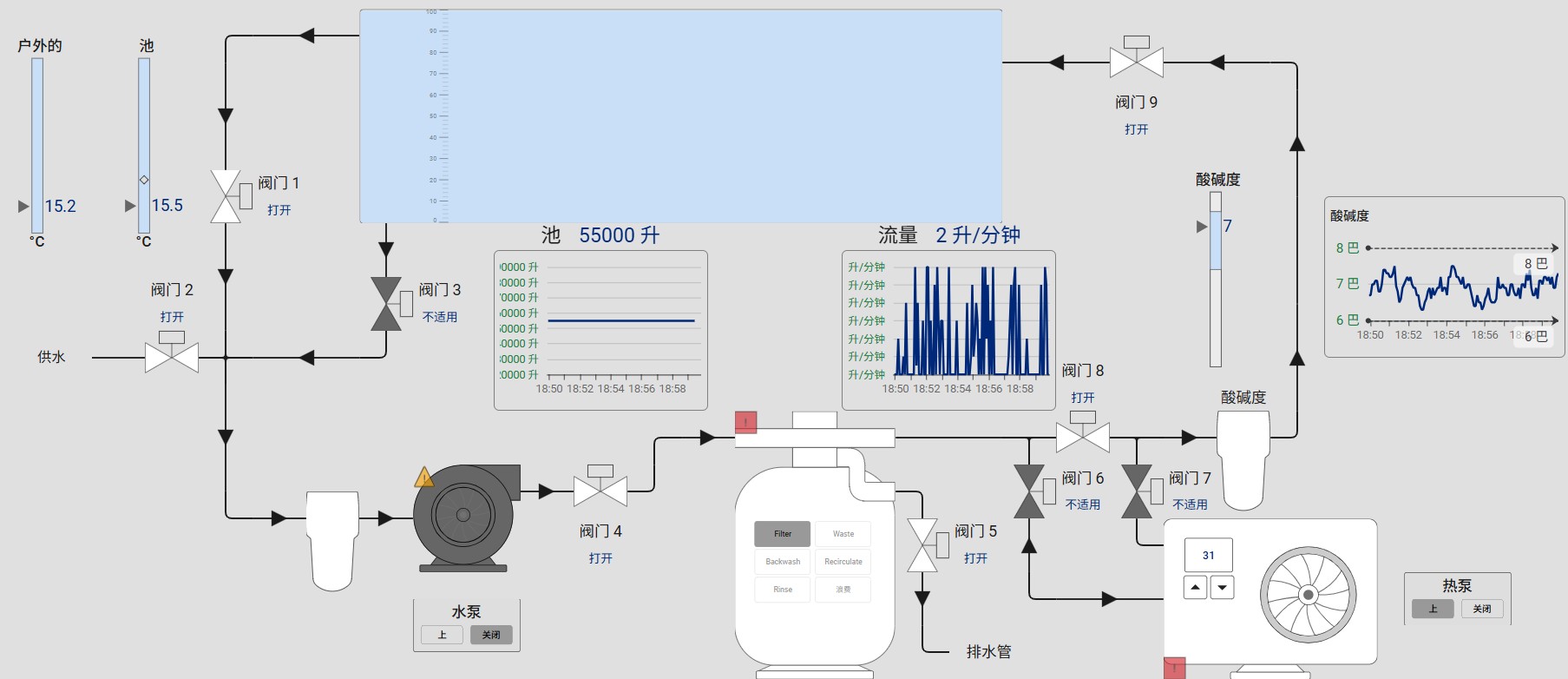Turn off 热泵 with 关闭 button
This screenshot has width=1568, height=679.
pos(1481,609)
